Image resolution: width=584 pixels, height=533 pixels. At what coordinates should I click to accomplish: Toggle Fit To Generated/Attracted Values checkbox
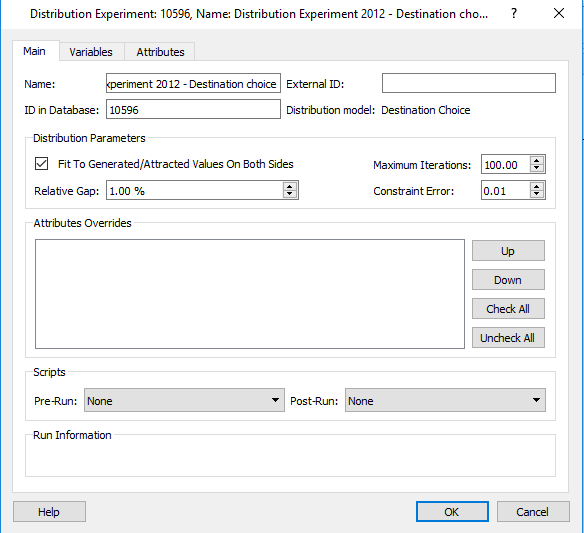[x=41, y=164]
